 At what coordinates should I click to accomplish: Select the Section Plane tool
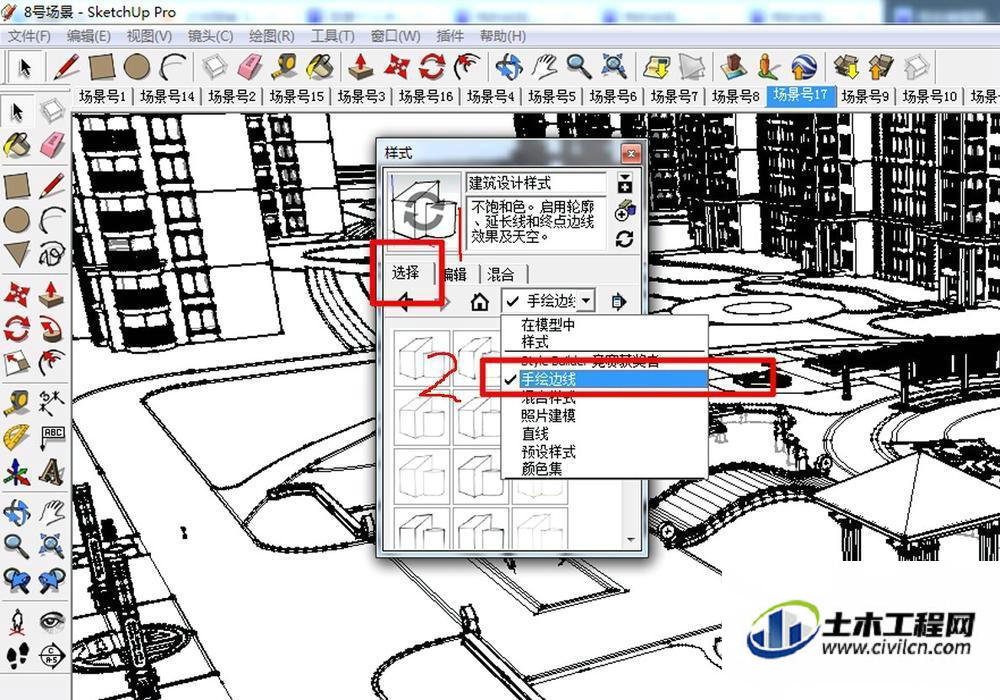(52, 655)
